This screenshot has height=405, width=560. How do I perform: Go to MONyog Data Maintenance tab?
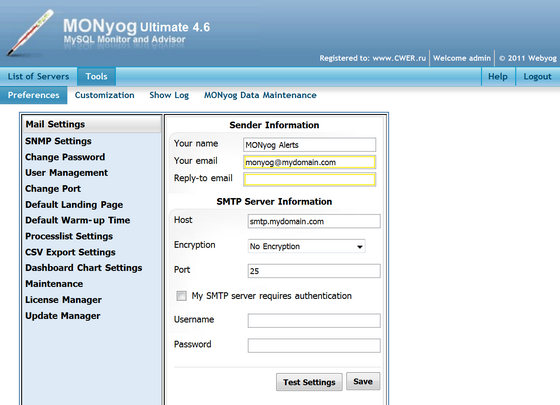[260, 95]
